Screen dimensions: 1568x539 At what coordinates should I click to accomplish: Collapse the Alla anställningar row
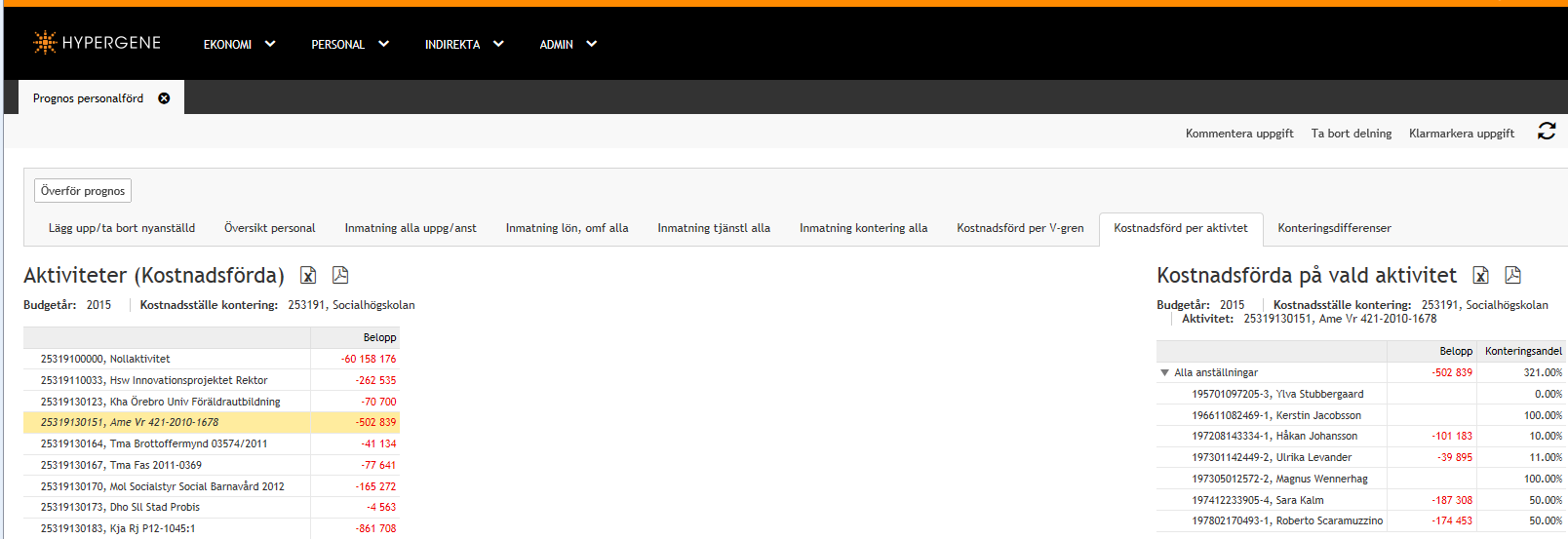[1164, 372]
